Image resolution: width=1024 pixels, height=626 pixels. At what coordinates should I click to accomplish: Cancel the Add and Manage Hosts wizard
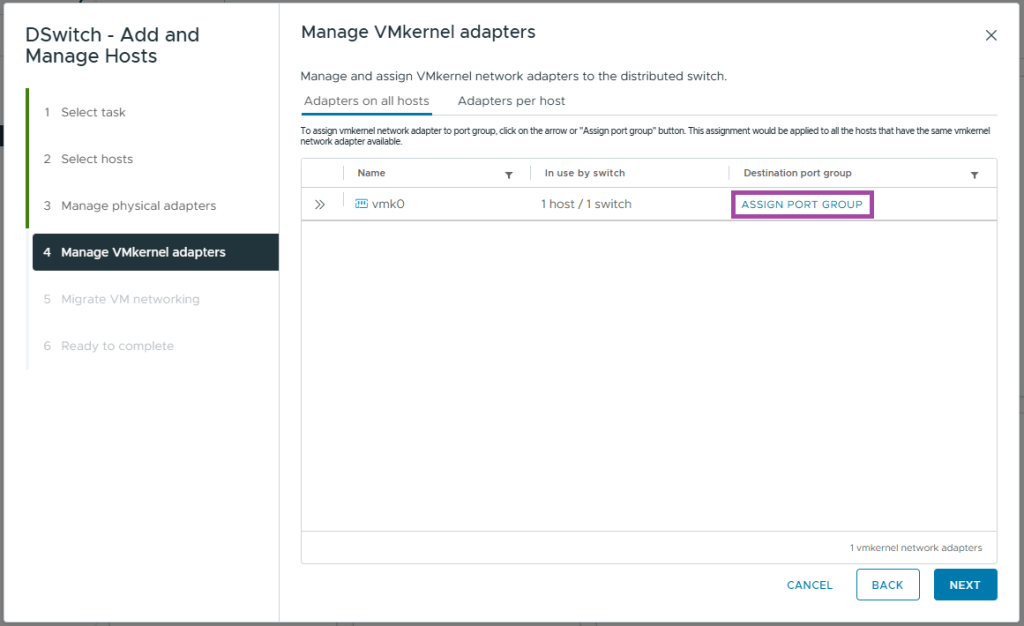[809, 585]
